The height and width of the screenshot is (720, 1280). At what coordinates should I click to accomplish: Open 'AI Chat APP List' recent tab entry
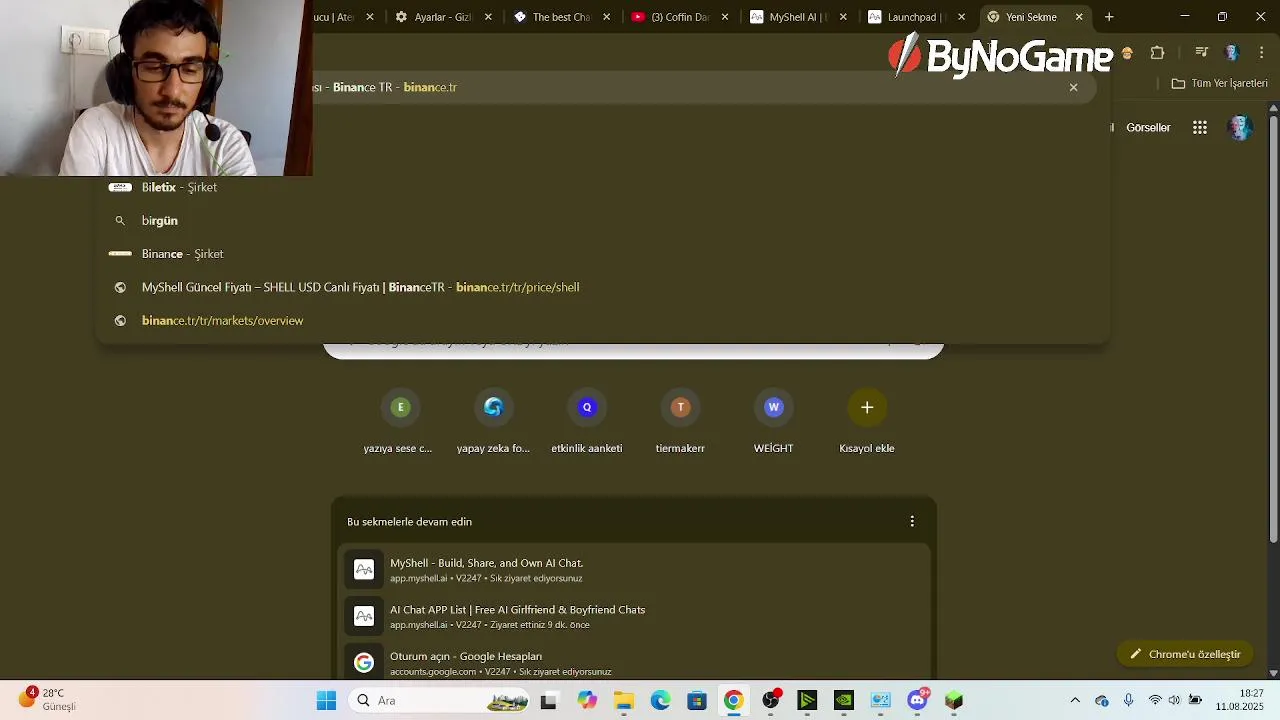[x=634, y=616]
